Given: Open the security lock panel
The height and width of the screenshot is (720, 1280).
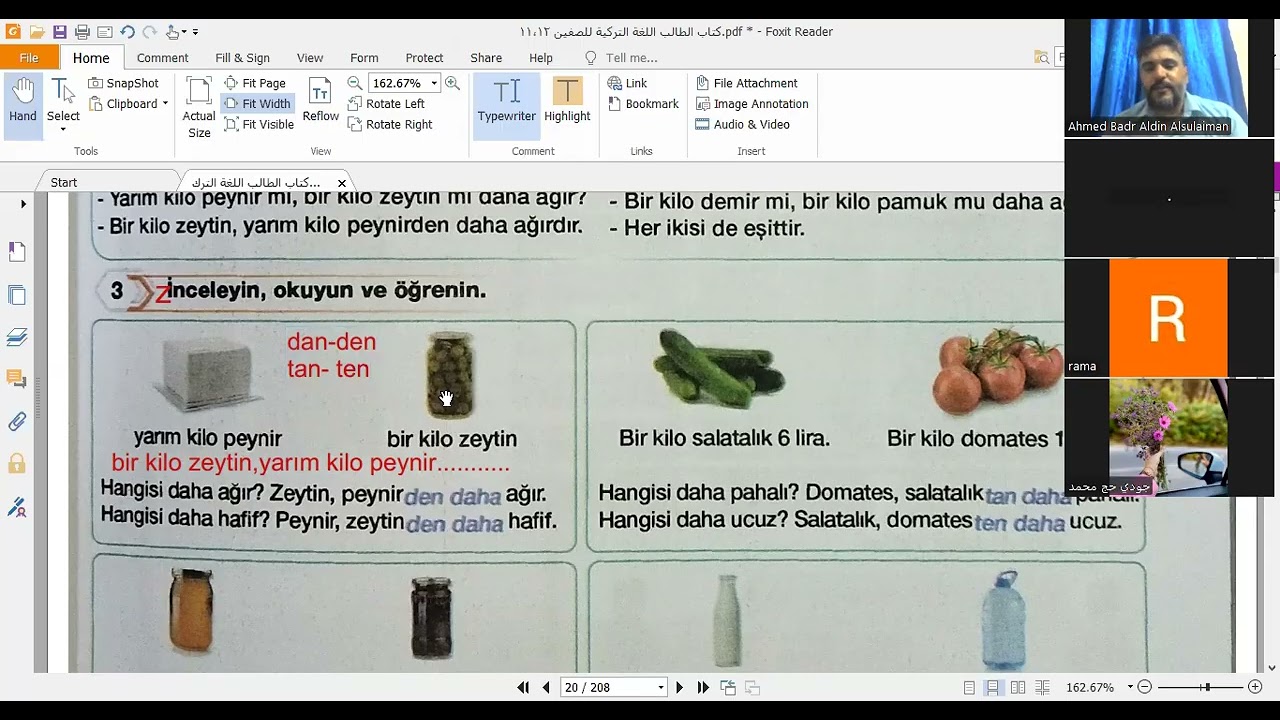Looking at the screenshot, I should [x=17, y=464].
